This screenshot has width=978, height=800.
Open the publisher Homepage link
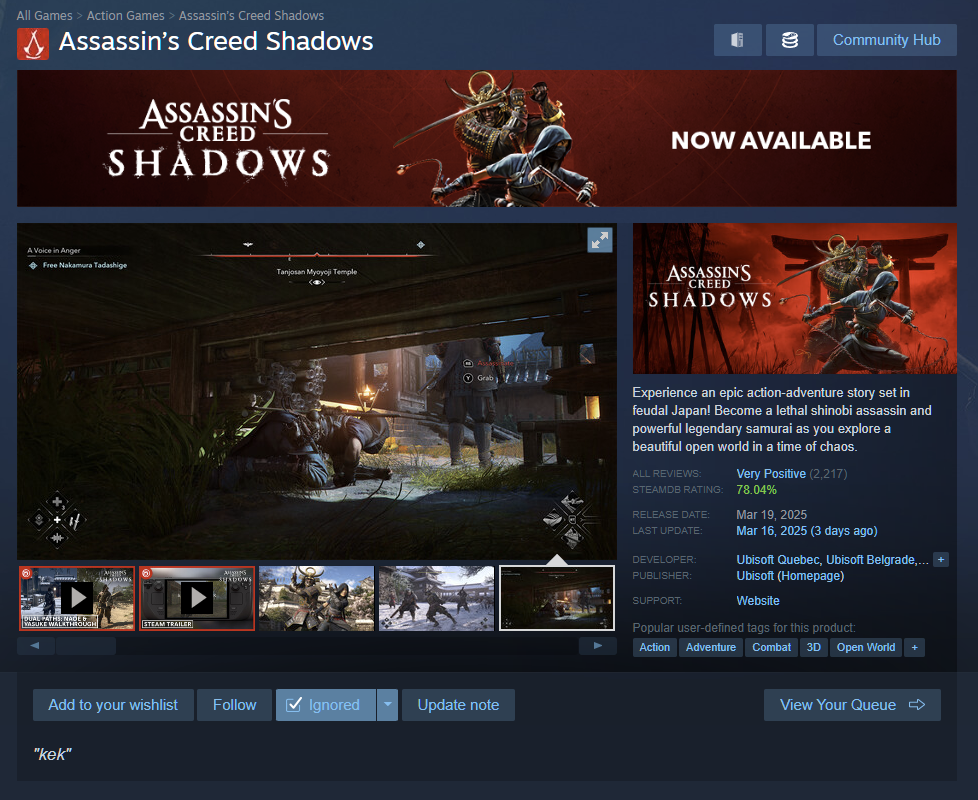(811, 576)
